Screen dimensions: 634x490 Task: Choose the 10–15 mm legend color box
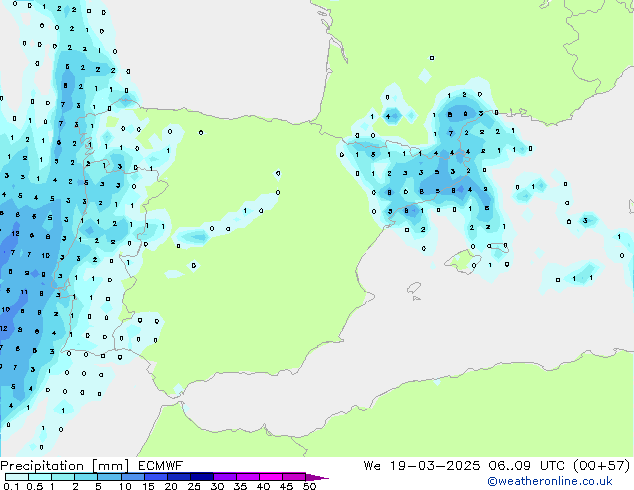pos(132,477)
